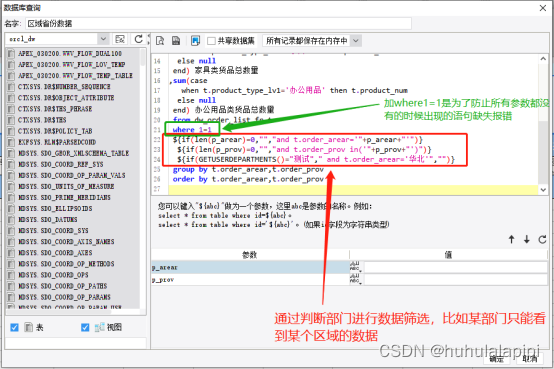Select MDSYS.SDO_COORD_AXIS_NAMES in table list
Viewport: 554px width, 369px height.
click(x=66, y=242)
